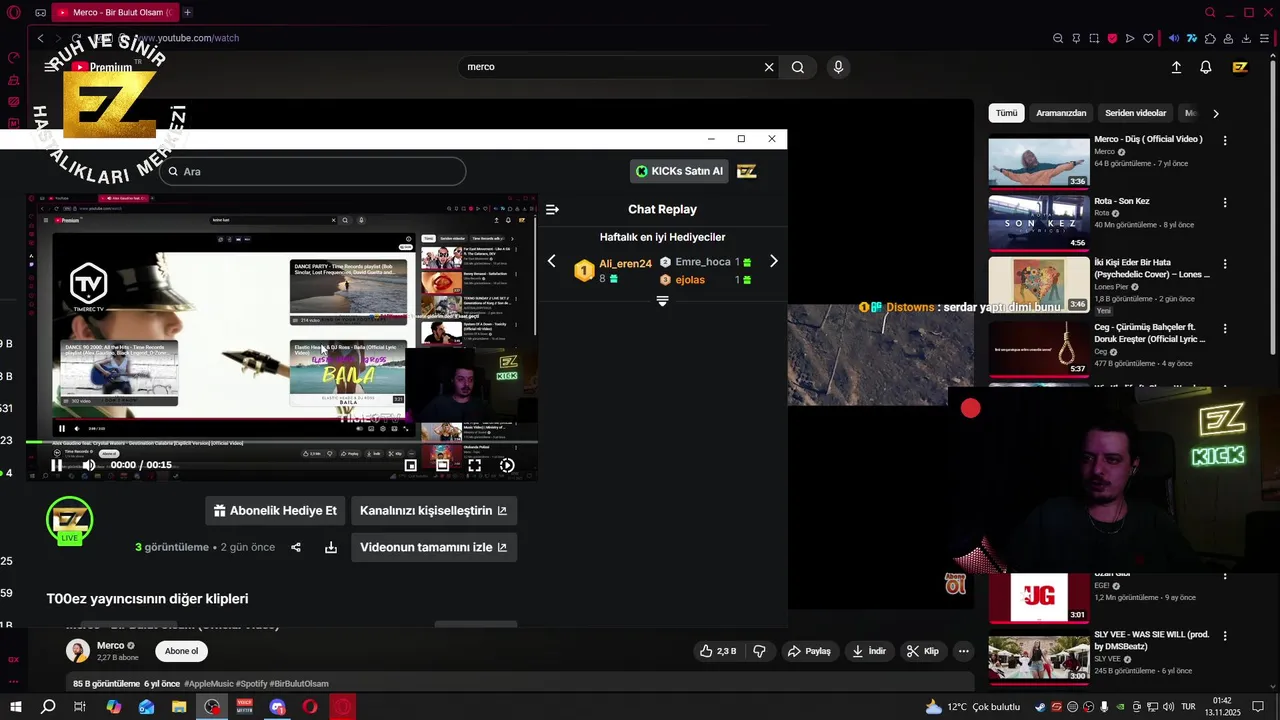Open options for İki Kişi Eder Bir Hata
The width and height of the screenshot is (1280, 720).
click(1225, 265)
